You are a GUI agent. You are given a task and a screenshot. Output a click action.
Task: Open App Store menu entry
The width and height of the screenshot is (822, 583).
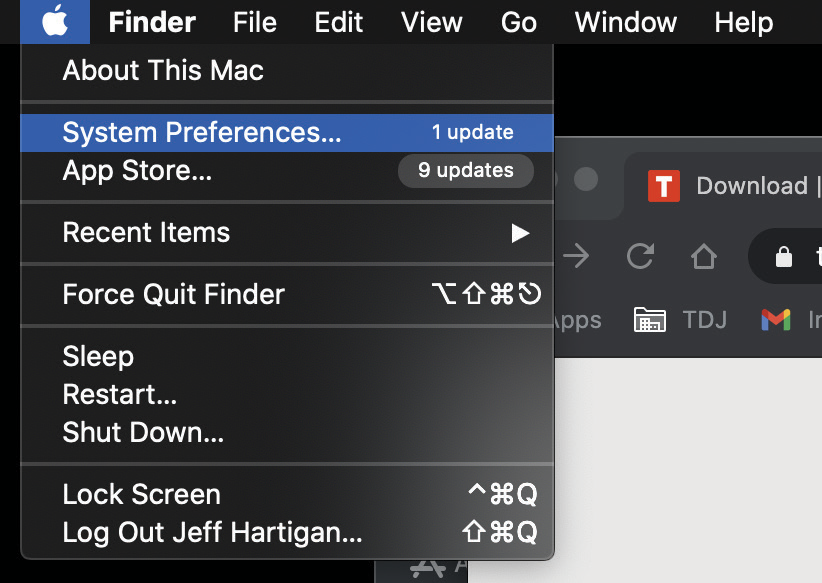click(287, 171)
